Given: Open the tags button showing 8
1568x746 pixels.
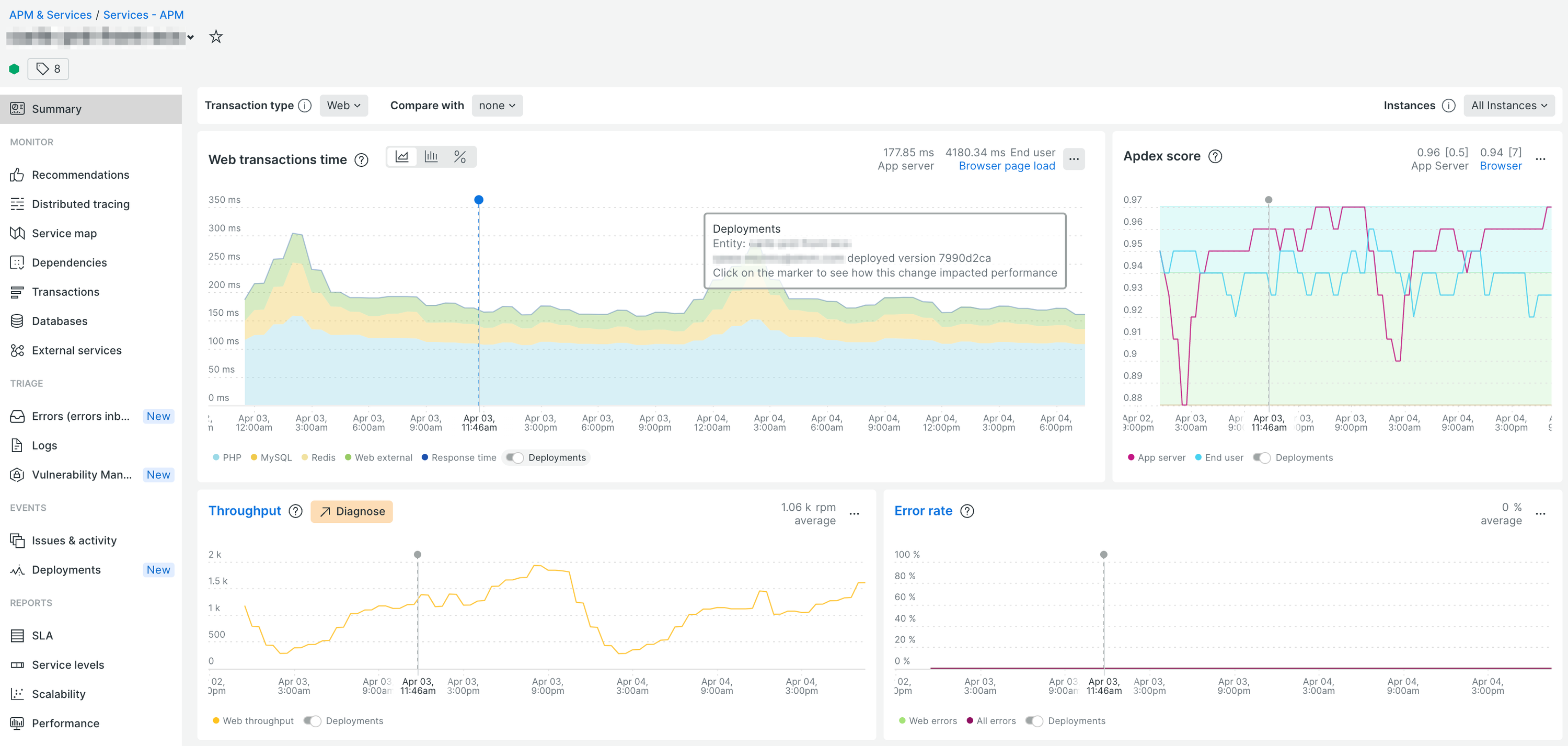Looking at the screenshot, I should tap(48, 69).
